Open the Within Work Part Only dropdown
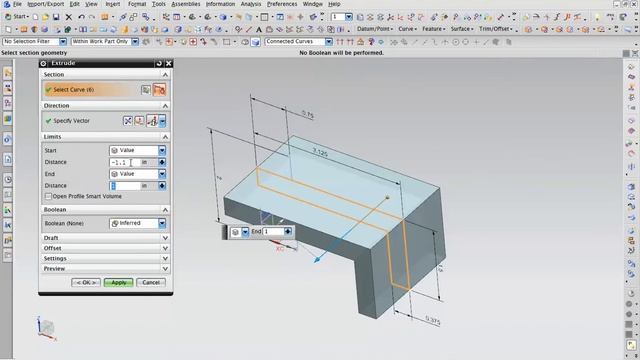 [135, 42]
